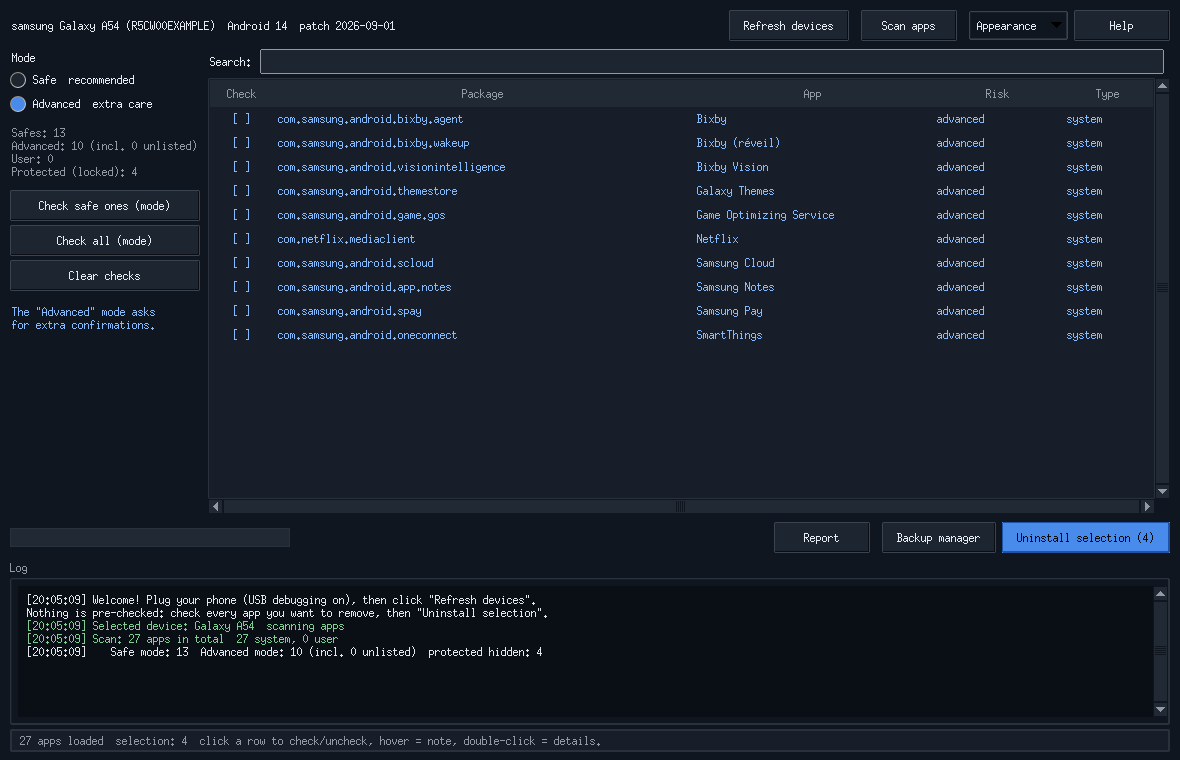
Task: Click the Refresh devices button
Action: click(x=789, y=26)
